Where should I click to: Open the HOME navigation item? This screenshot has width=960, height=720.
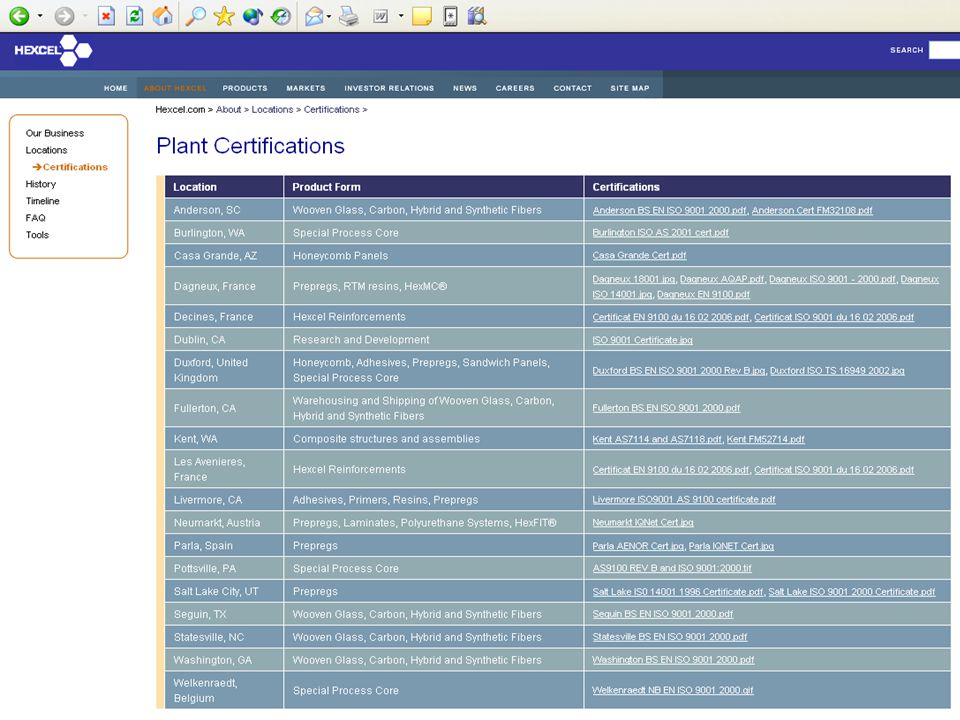coord(116,88)
